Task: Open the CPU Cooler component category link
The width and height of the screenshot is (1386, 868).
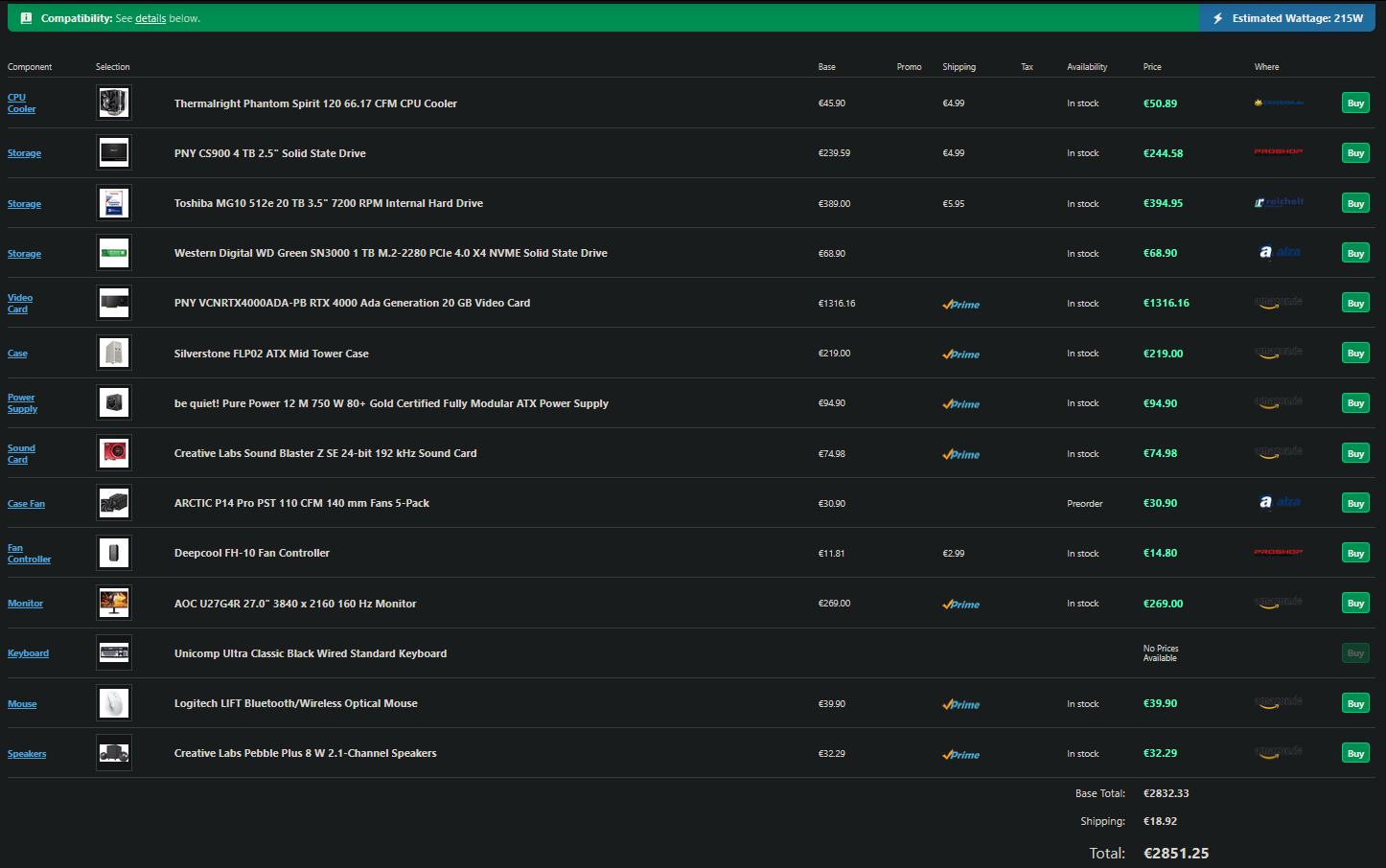Action: 21,103
